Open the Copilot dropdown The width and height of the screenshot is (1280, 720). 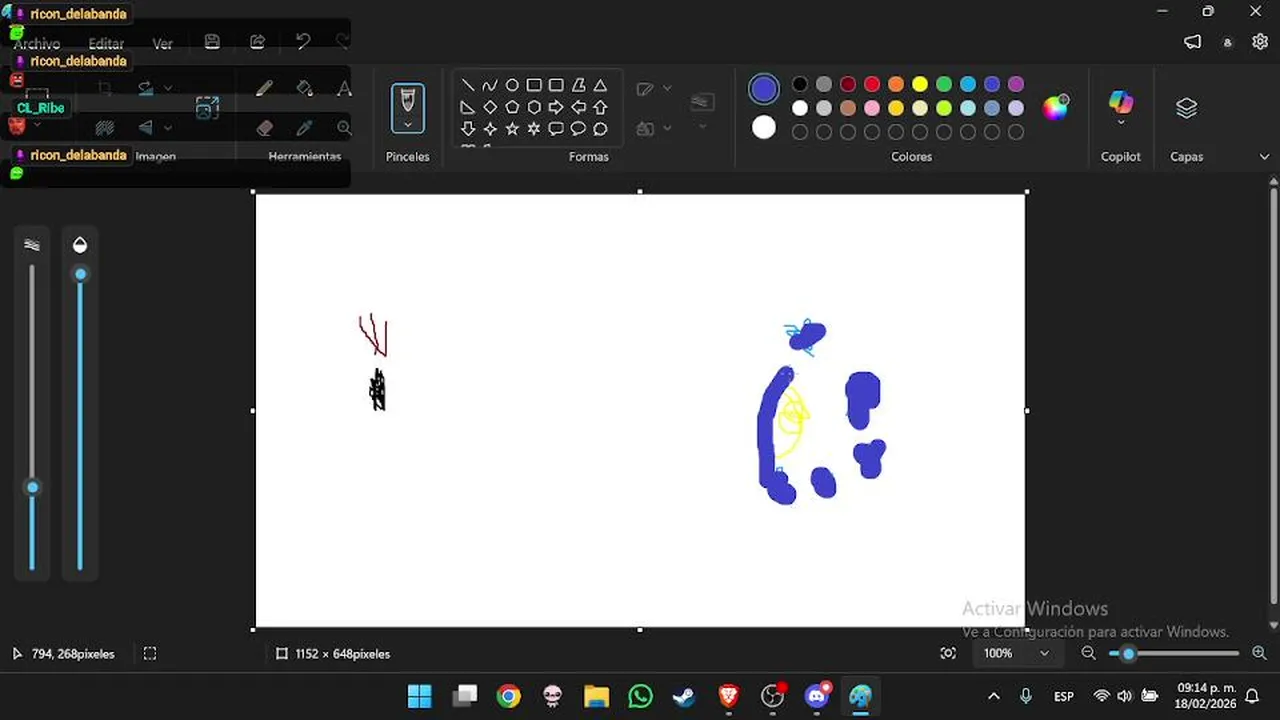[1121, 123]
